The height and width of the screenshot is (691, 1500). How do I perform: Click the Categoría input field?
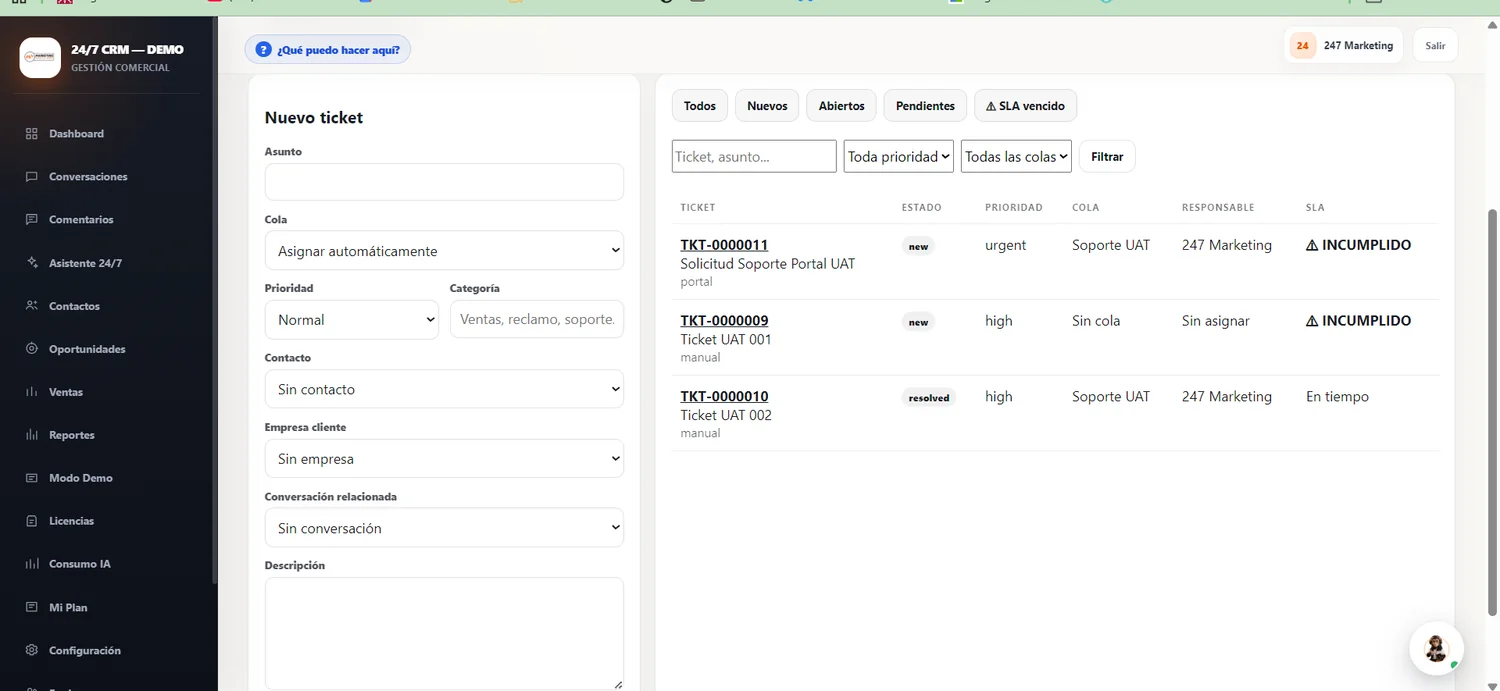click(x=537, y=320)
